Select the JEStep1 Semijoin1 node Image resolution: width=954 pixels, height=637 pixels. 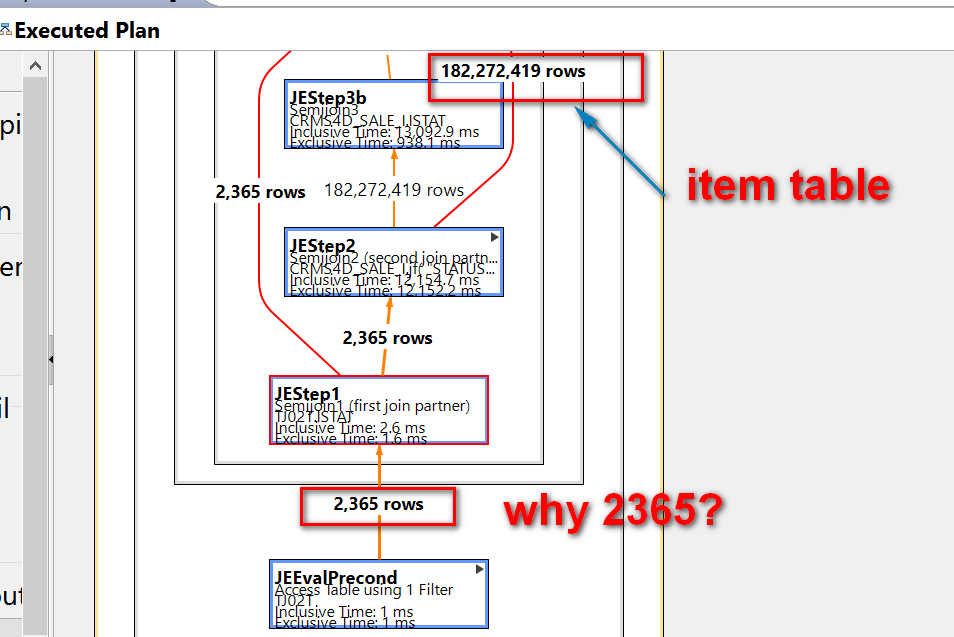378,410
